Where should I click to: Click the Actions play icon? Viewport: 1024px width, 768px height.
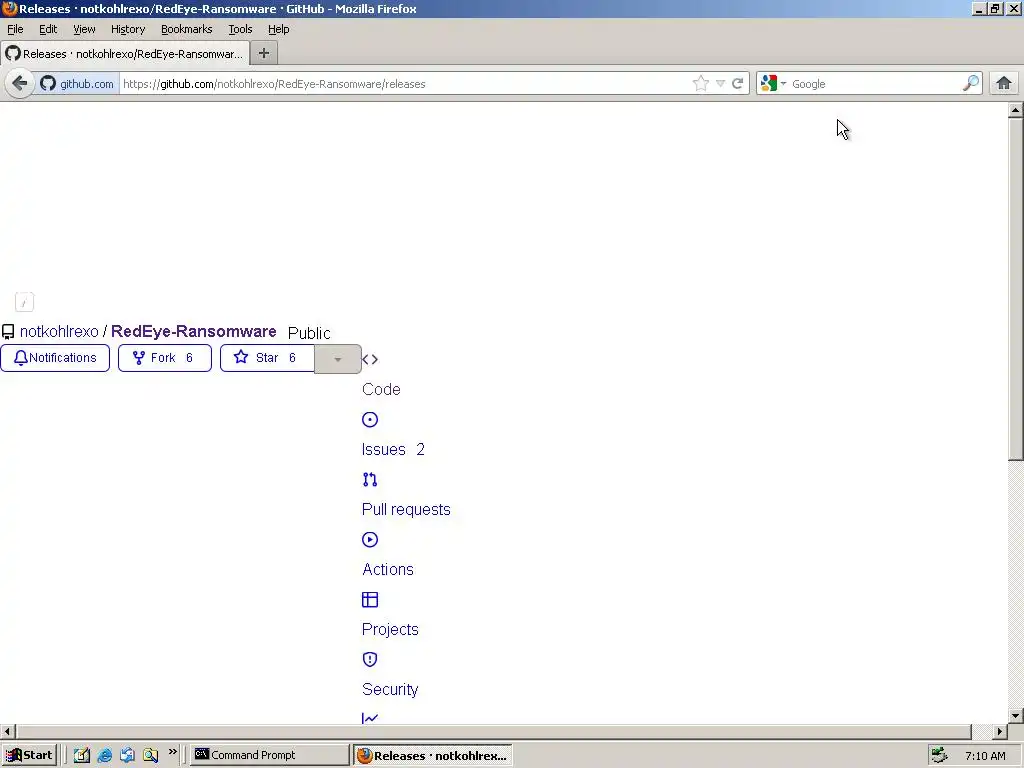click(370, 539)
